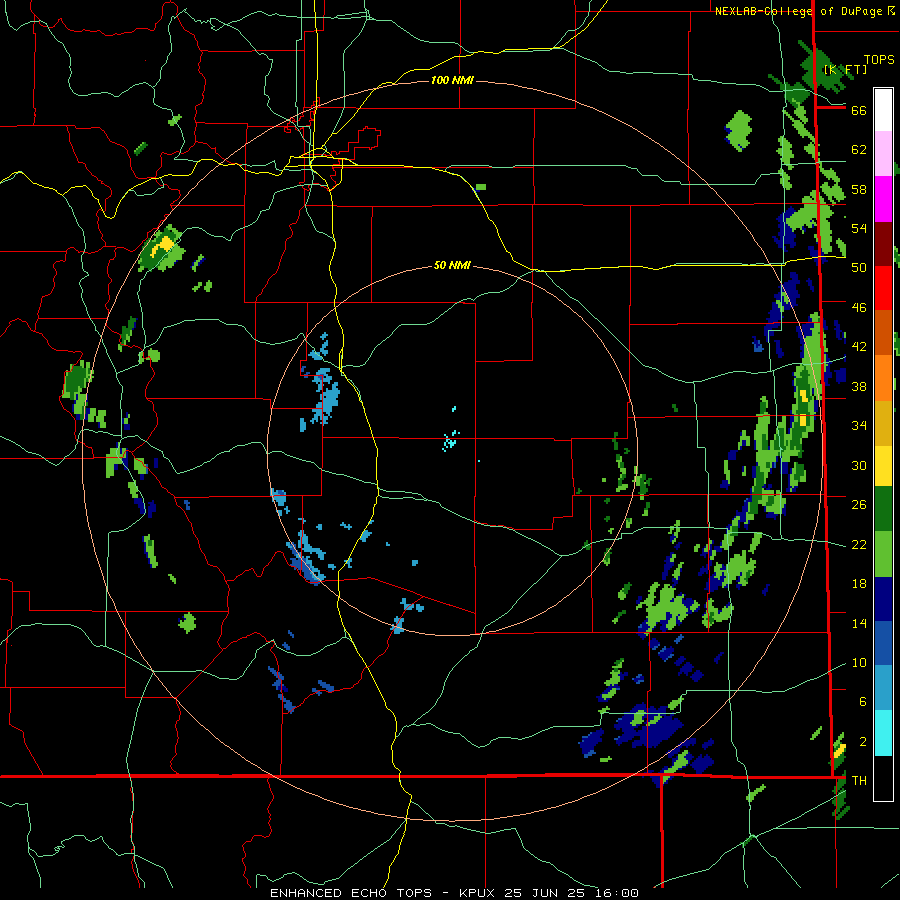Select the TH threshold label
Screen dimensions: 900x900
tap(859, 780)
